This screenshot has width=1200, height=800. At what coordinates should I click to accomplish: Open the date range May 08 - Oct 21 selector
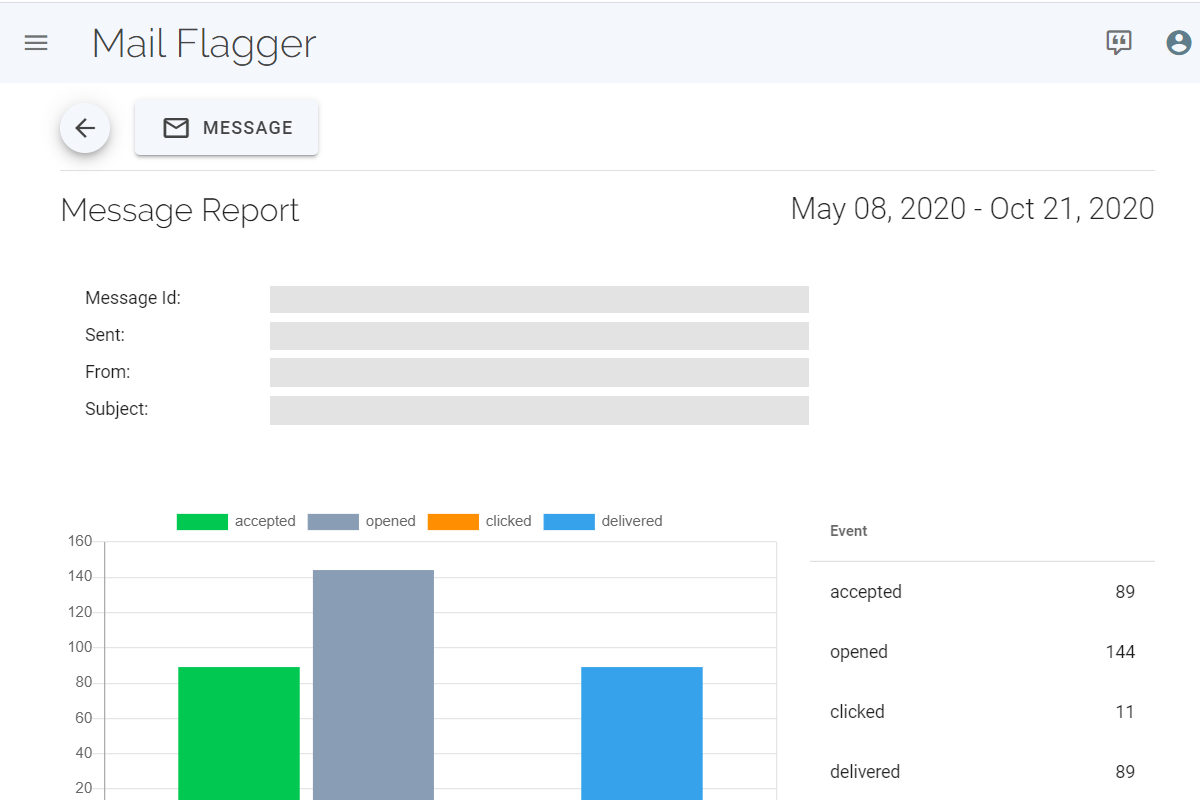click(x=971, y=209)
